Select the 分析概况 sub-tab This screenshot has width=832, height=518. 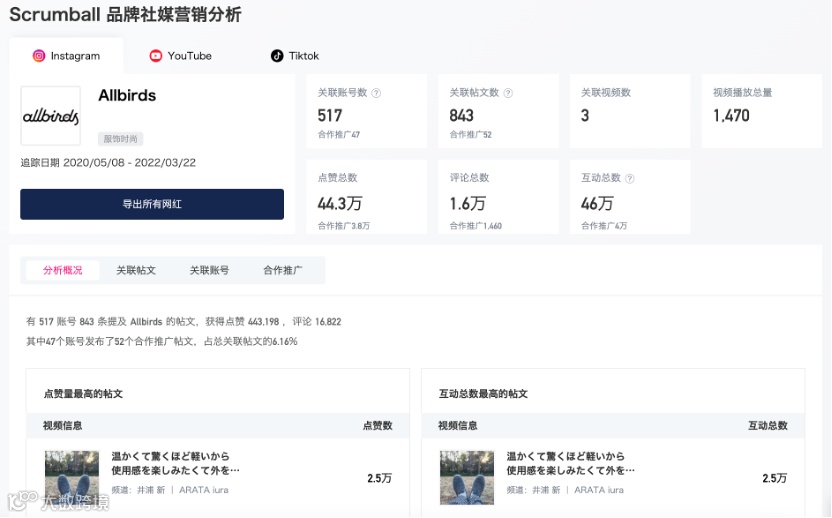[63, 270]
